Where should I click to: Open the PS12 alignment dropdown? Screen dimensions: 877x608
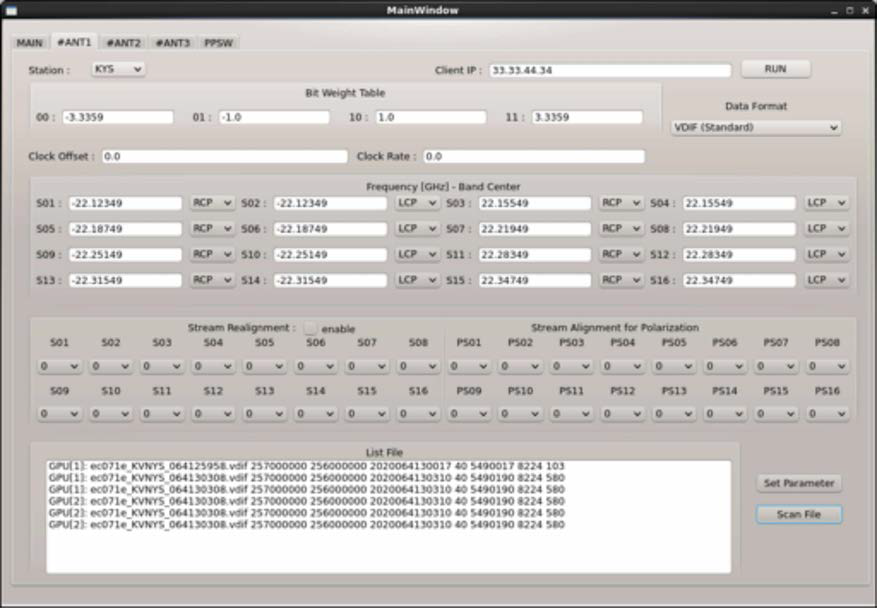point(623,414)
